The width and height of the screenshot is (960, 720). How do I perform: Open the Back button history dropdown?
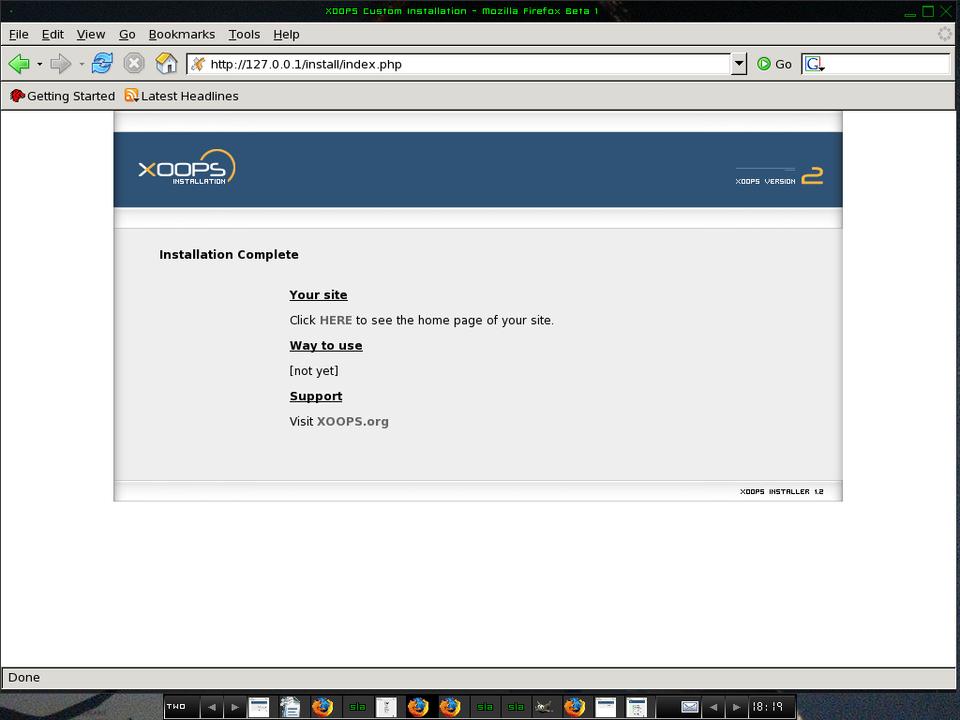click(x=39, y=64)
